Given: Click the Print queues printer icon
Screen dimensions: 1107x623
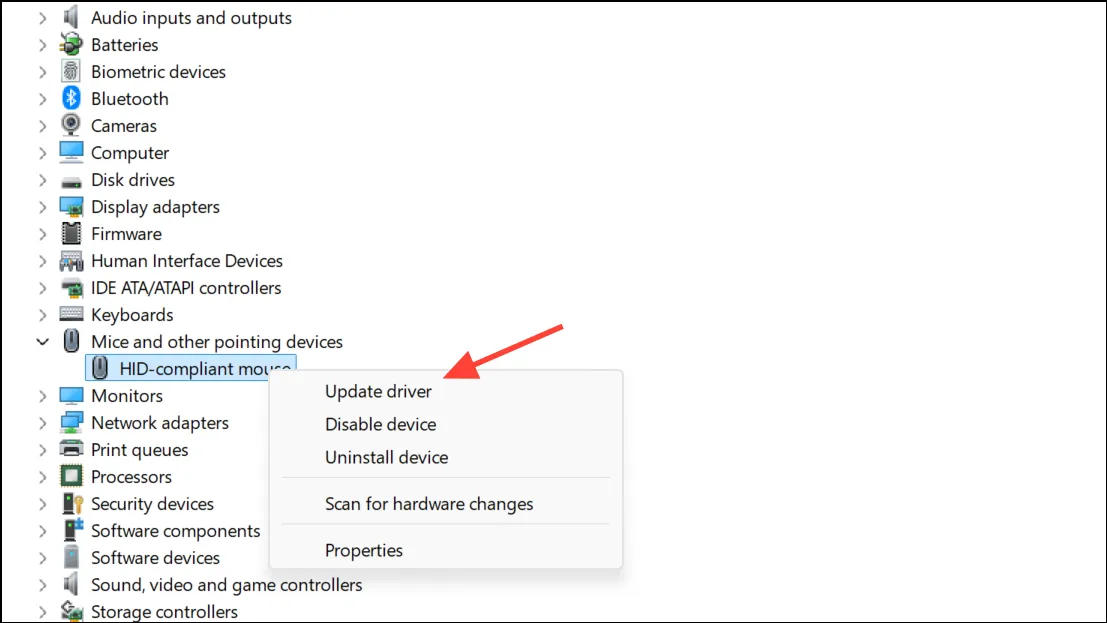Looking at the screenshot, I should pyautogui.click(x=71, y=449).
